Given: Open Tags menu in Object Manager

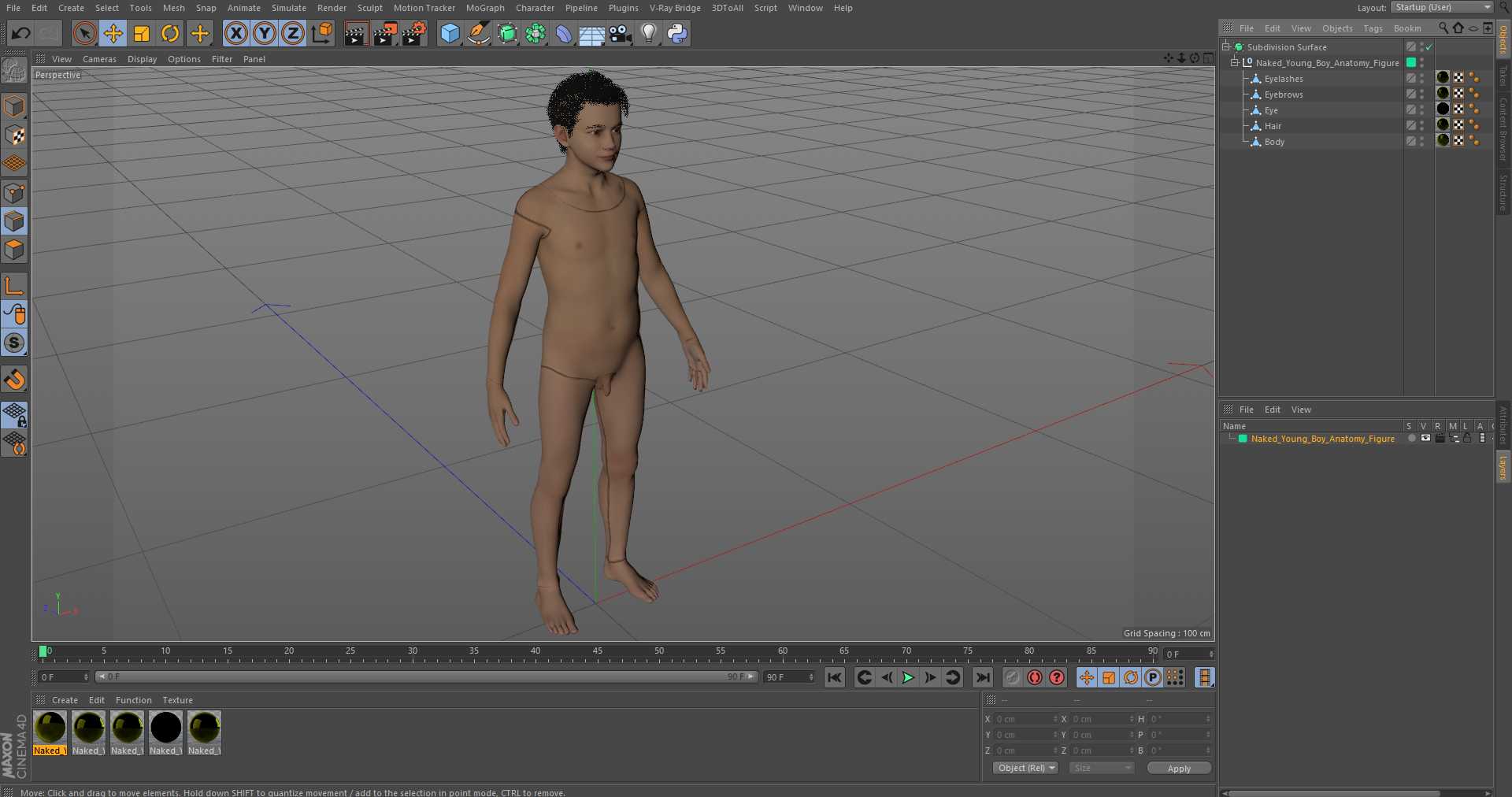Looking at the screenshot, I should coord(1373,28).
